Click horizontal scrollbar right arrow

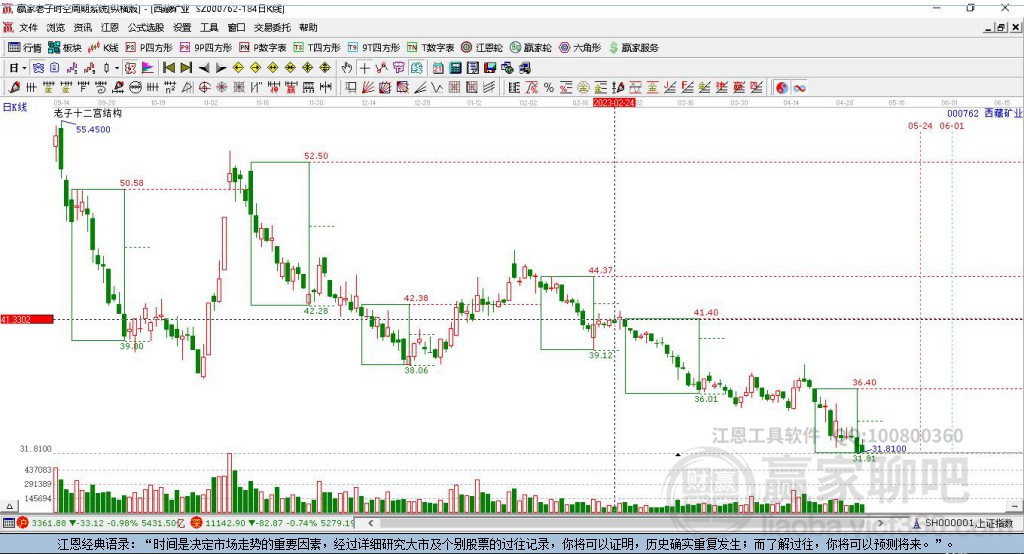880,523
